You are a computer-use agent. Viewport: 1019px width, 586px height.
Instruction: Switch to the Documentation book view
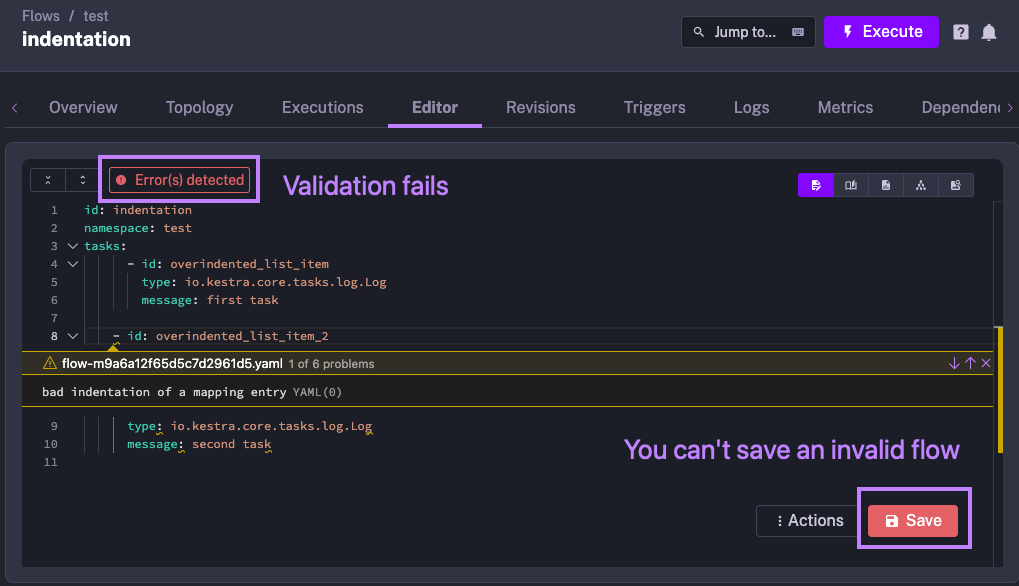(x=851, y=185)
